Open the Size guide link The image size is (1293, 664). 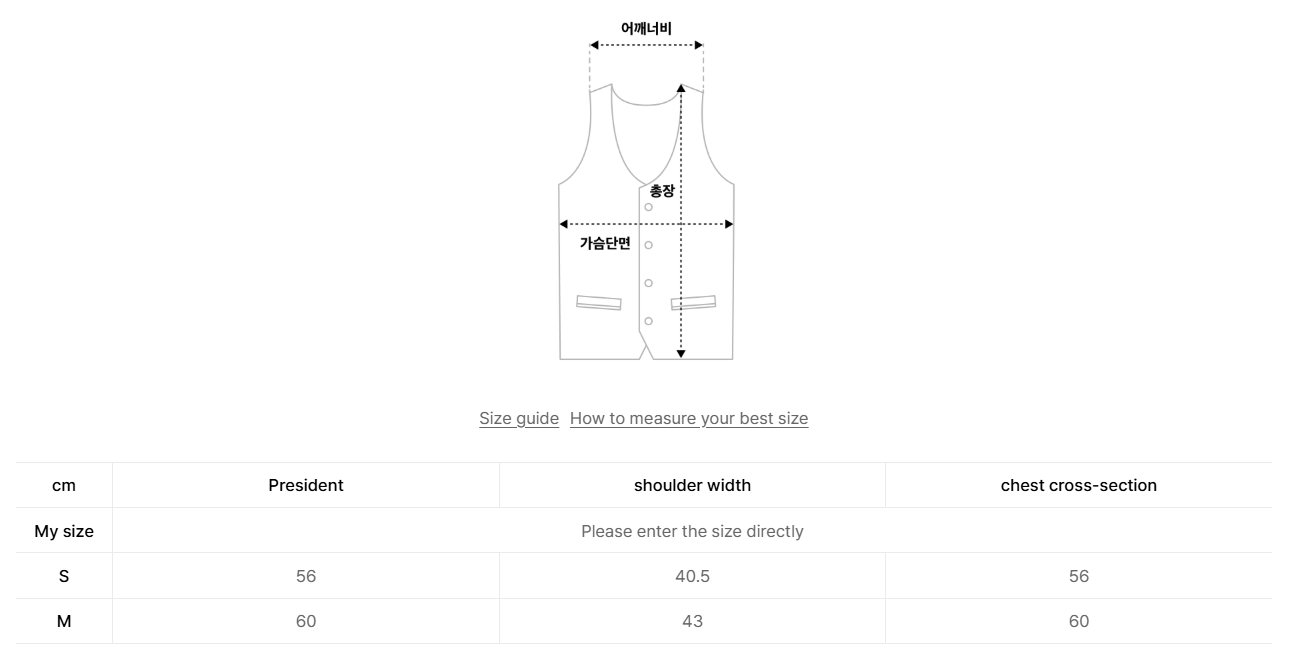coord(518,418)
